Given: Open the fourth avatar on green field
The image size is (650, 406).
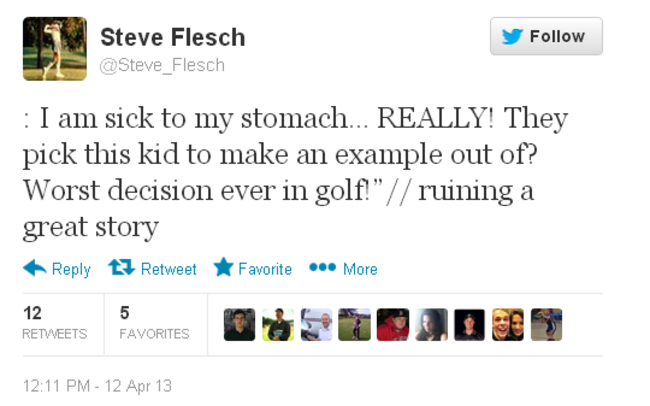Looking at the screenshot, I should [355, 325].
